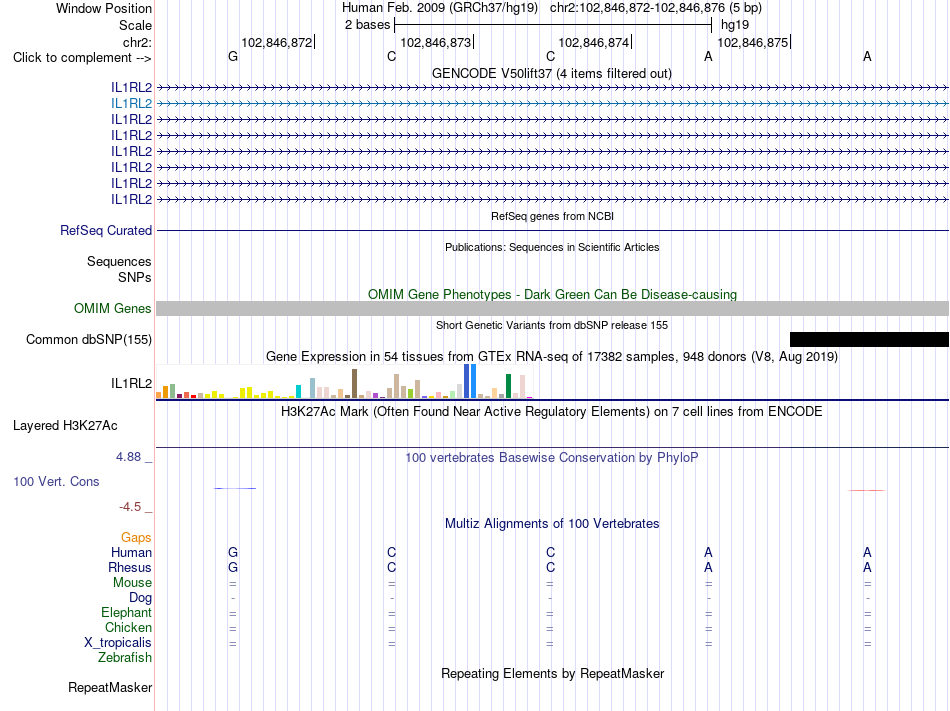The width and height of the screenshot is (950, 711).
Task: Click the 4.88 PhyloP upper scale value
Action: [128, 457]
